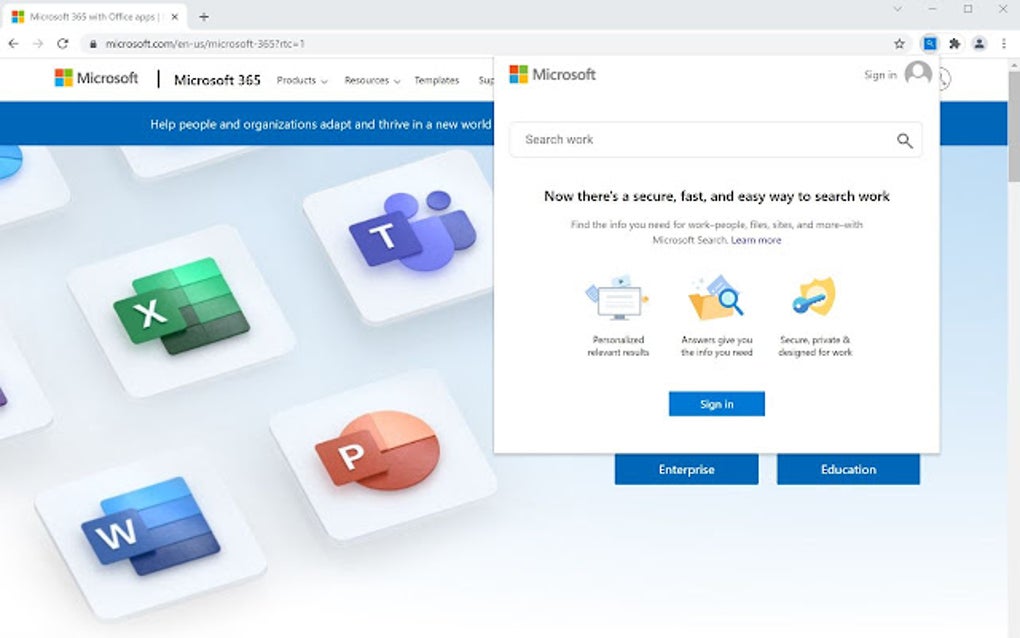The width and height of the screenshot is (1020, 638).
Task: Open the Chrome profile avatar icon
Action: (x=979, y=44)
